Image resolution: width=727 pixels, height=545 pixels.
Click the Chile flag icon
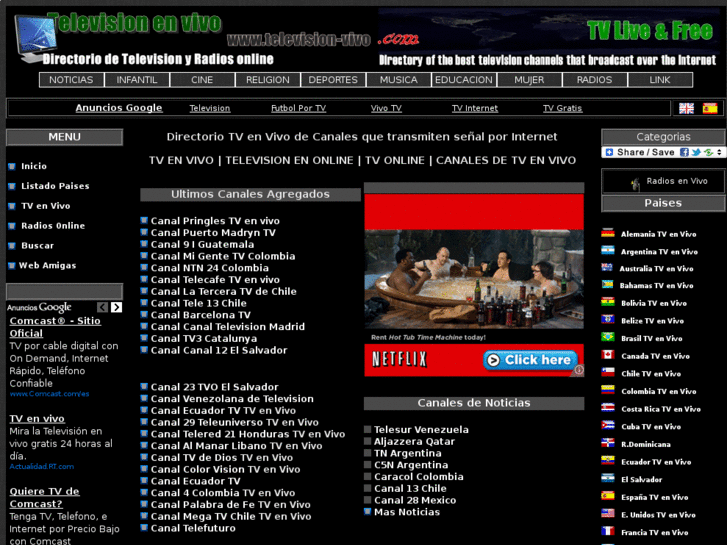(608, 373)
